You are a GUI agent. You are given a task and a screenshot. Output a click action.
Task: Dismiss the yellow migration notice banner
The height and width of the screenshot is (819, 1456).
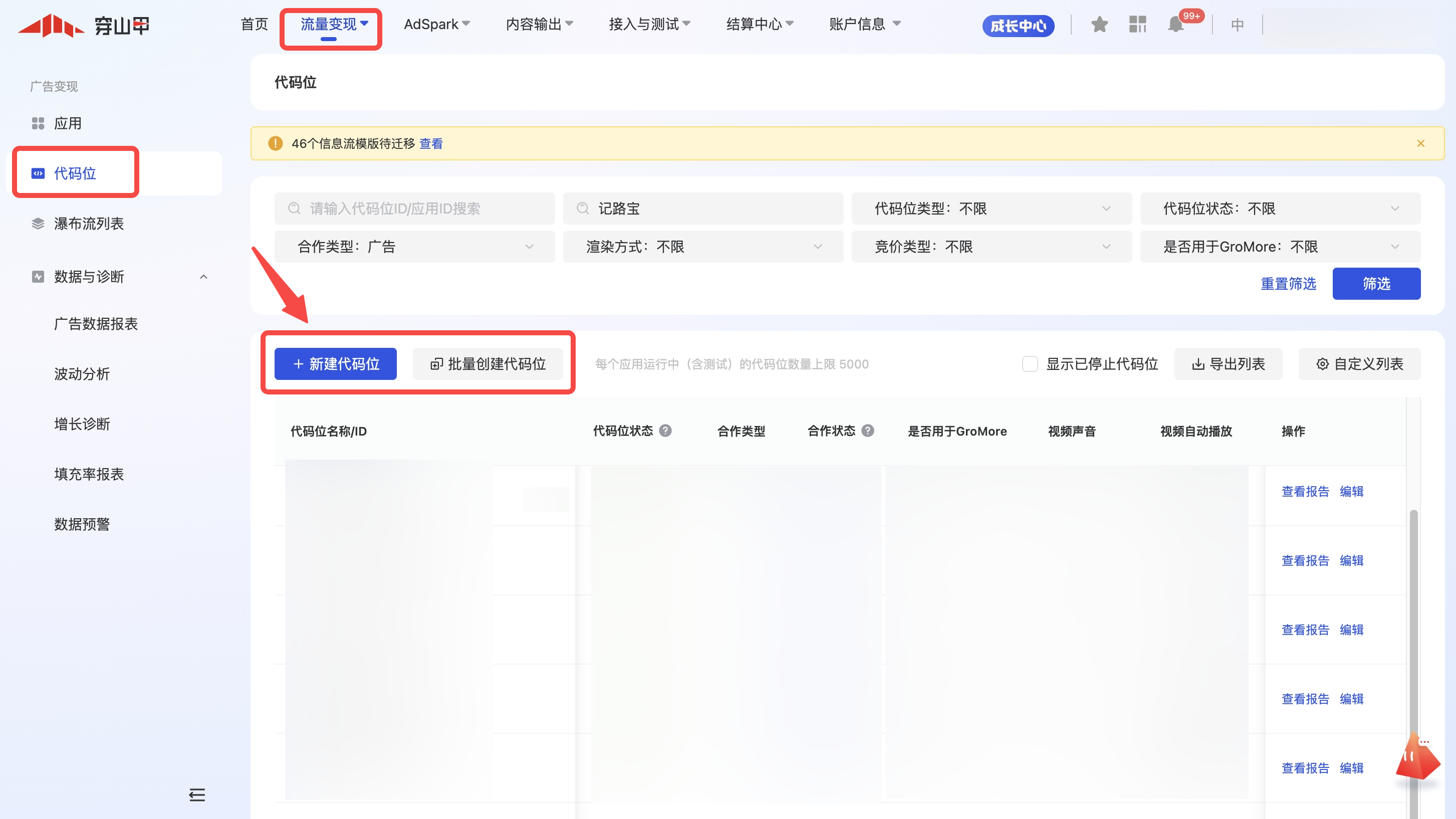click(x=1420, y=144)
